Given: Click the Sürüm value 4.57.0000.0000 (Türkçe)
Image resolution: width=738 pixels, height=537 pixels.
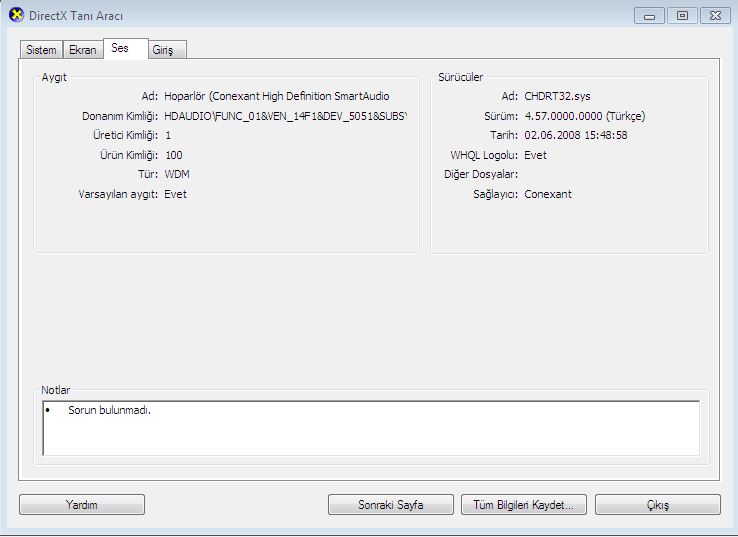Looking at the screenshot, I should tap(585, 116).
